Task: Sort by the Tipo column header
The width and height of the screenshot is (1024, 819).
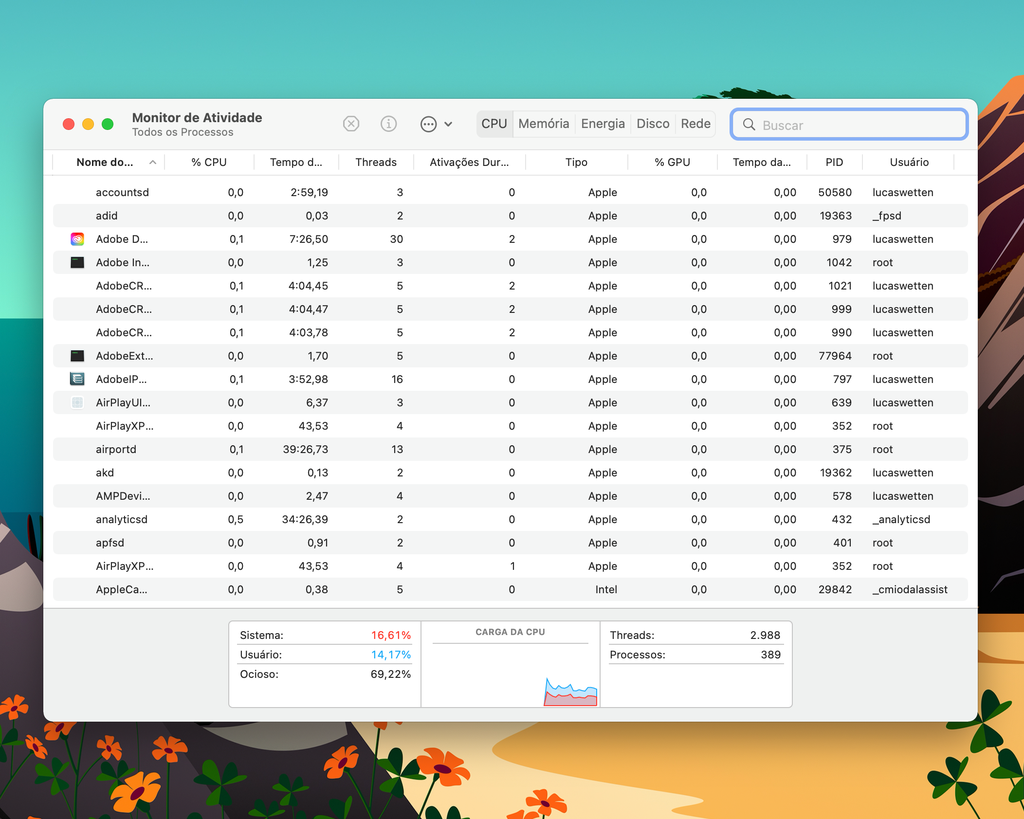Action: 576,162
